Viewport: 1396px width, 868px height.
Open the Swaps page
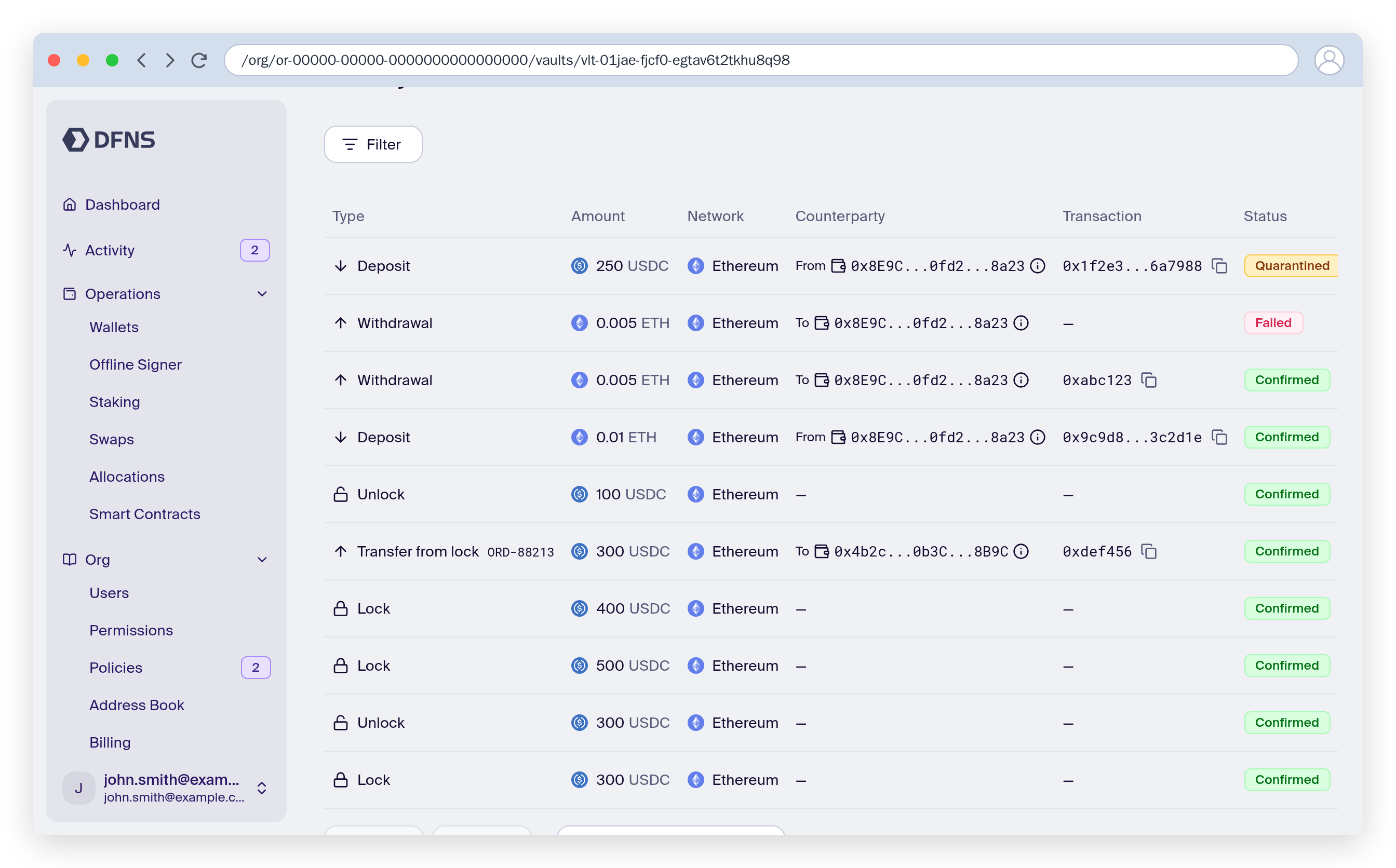112,439
